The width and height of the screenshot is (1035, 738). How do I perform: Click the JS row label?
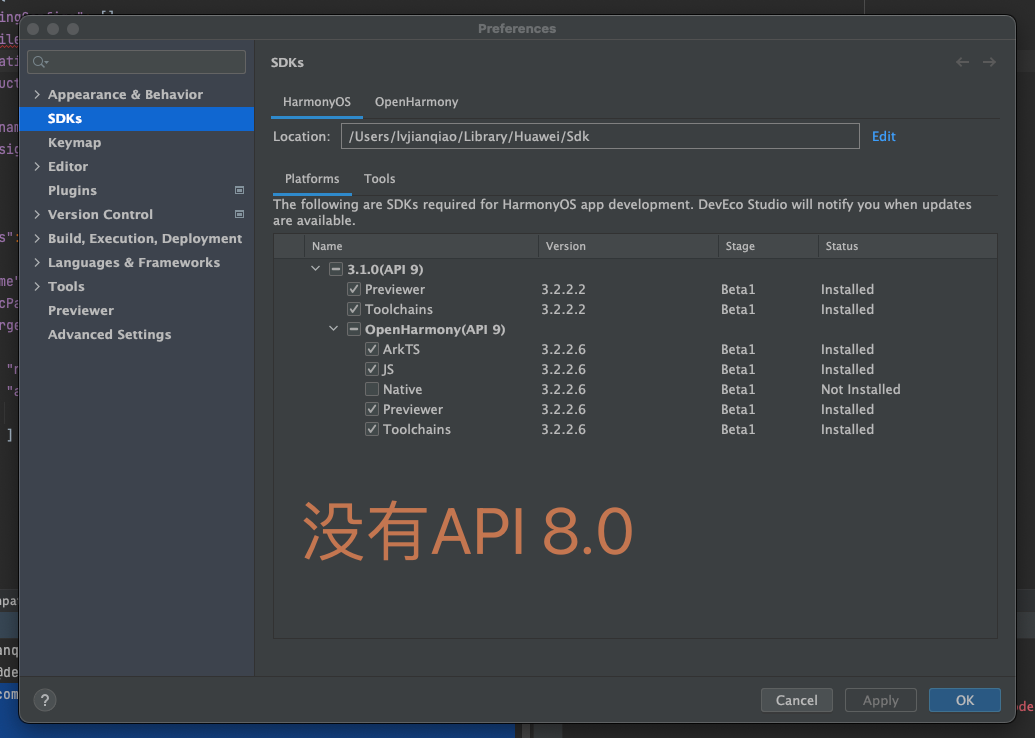pos(388,369)
